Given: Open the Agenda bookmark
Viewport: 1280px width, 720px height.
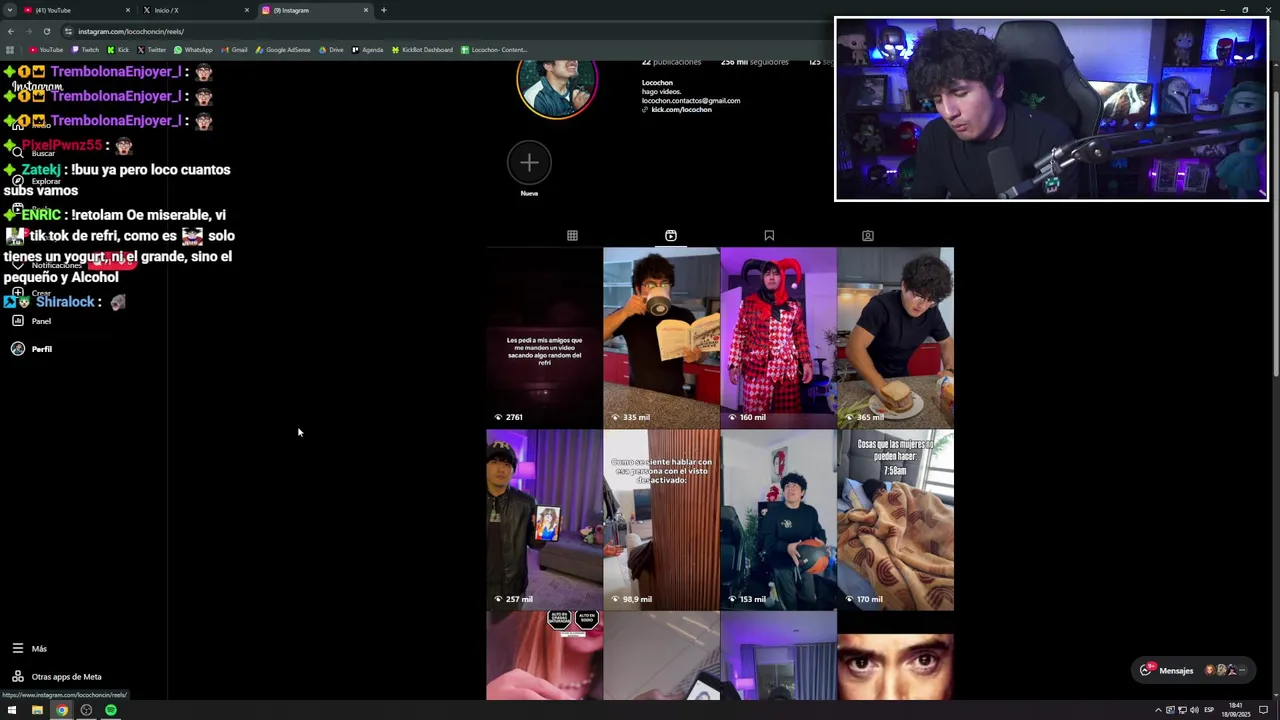Looking at the screenshot, I should 367,50.
